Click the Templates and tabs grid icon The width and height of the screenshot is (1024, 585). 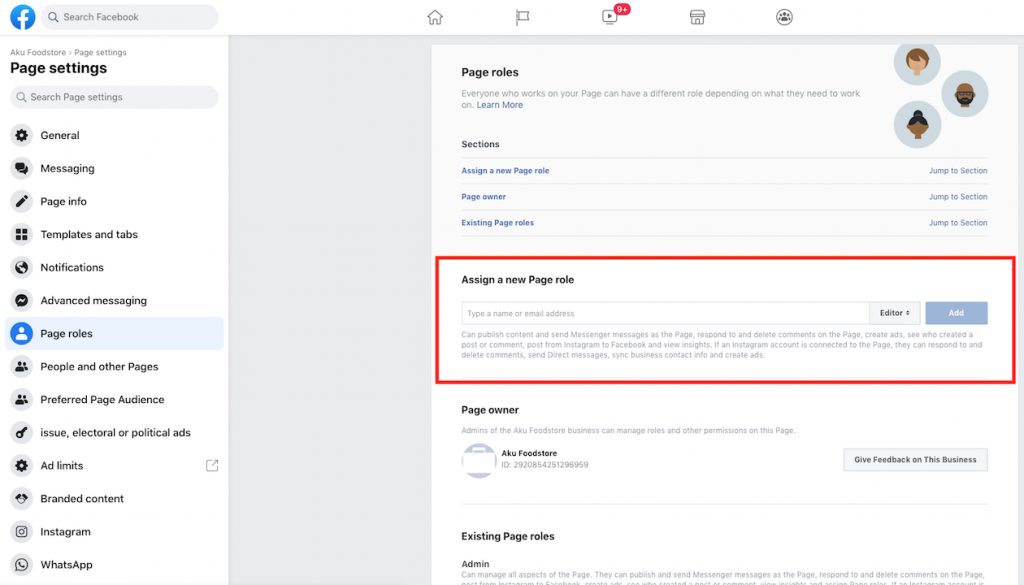pyautogui.click(x=22, y=234)
